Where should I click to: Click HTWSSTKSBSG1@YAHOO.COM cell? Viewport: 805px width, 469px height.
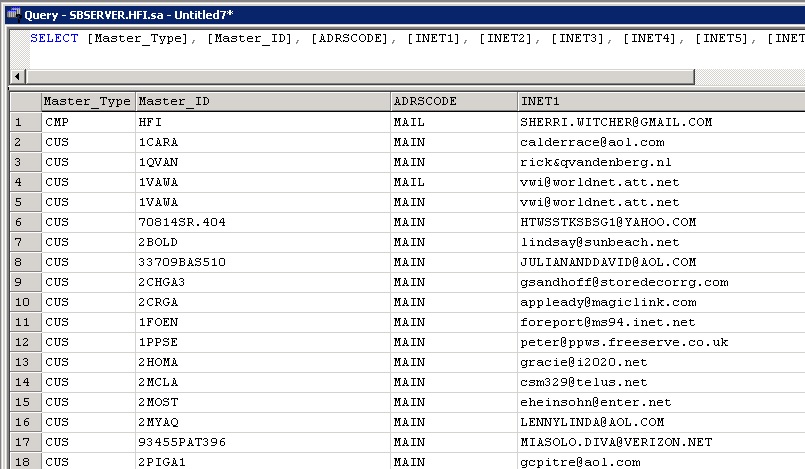click(x=661, y=222)
